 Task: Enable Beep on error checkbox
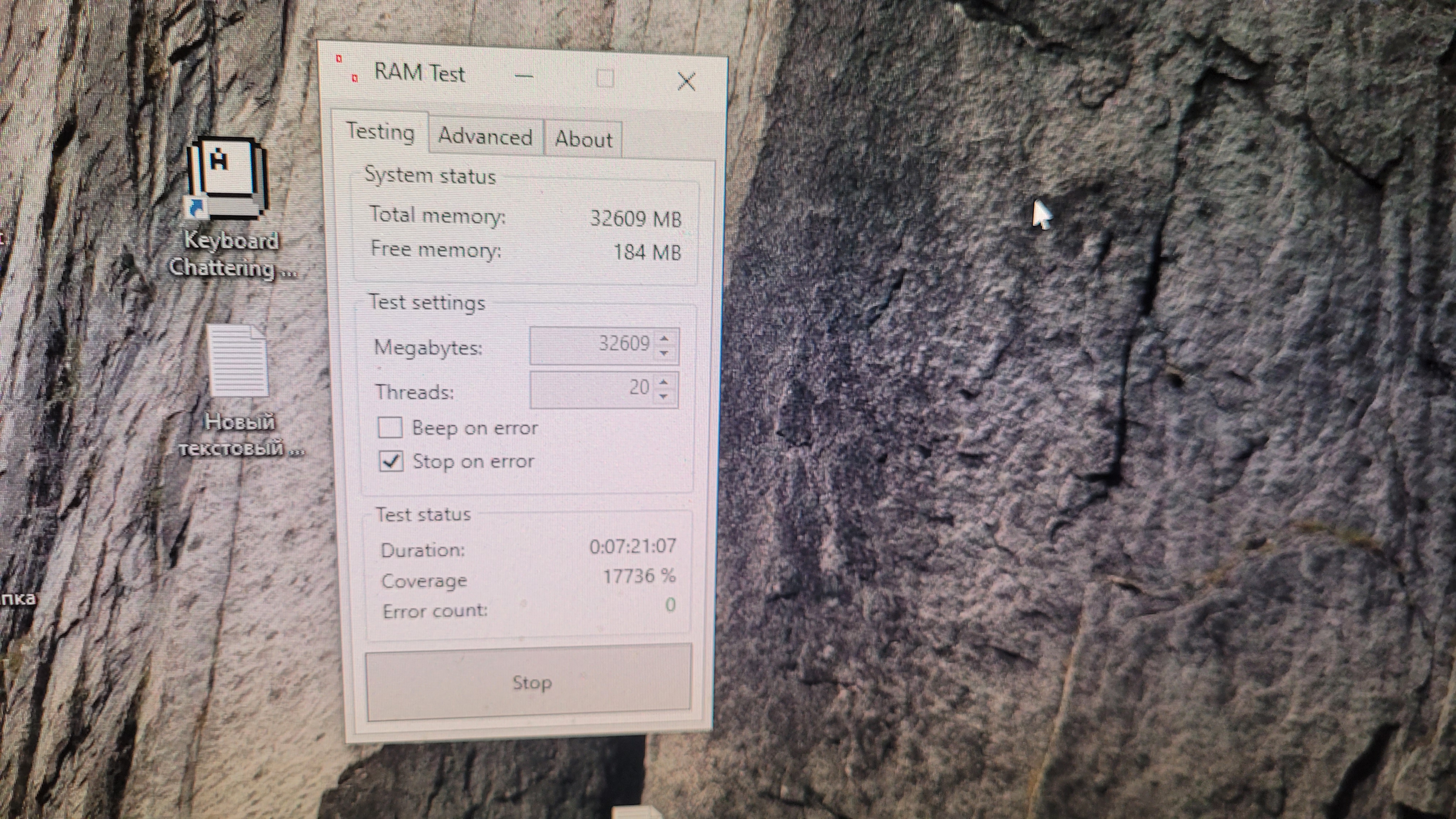(390, 427)
